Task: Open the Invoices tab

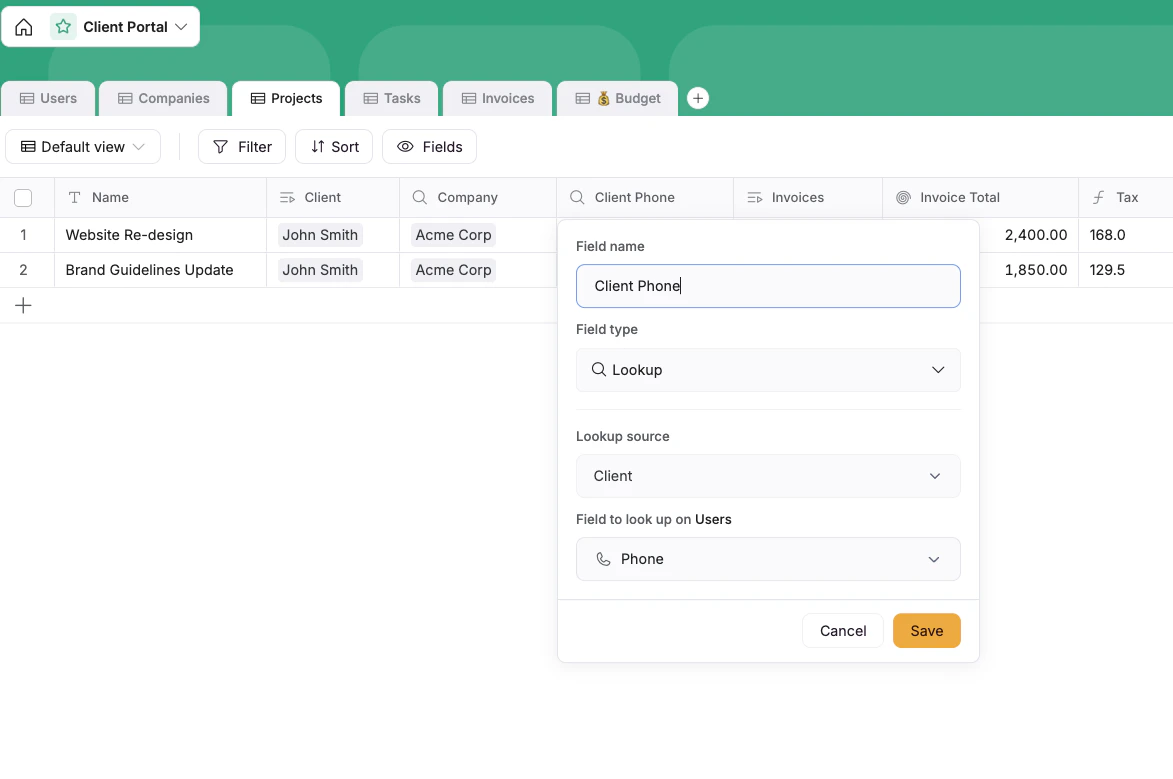Action: (497, 98)
